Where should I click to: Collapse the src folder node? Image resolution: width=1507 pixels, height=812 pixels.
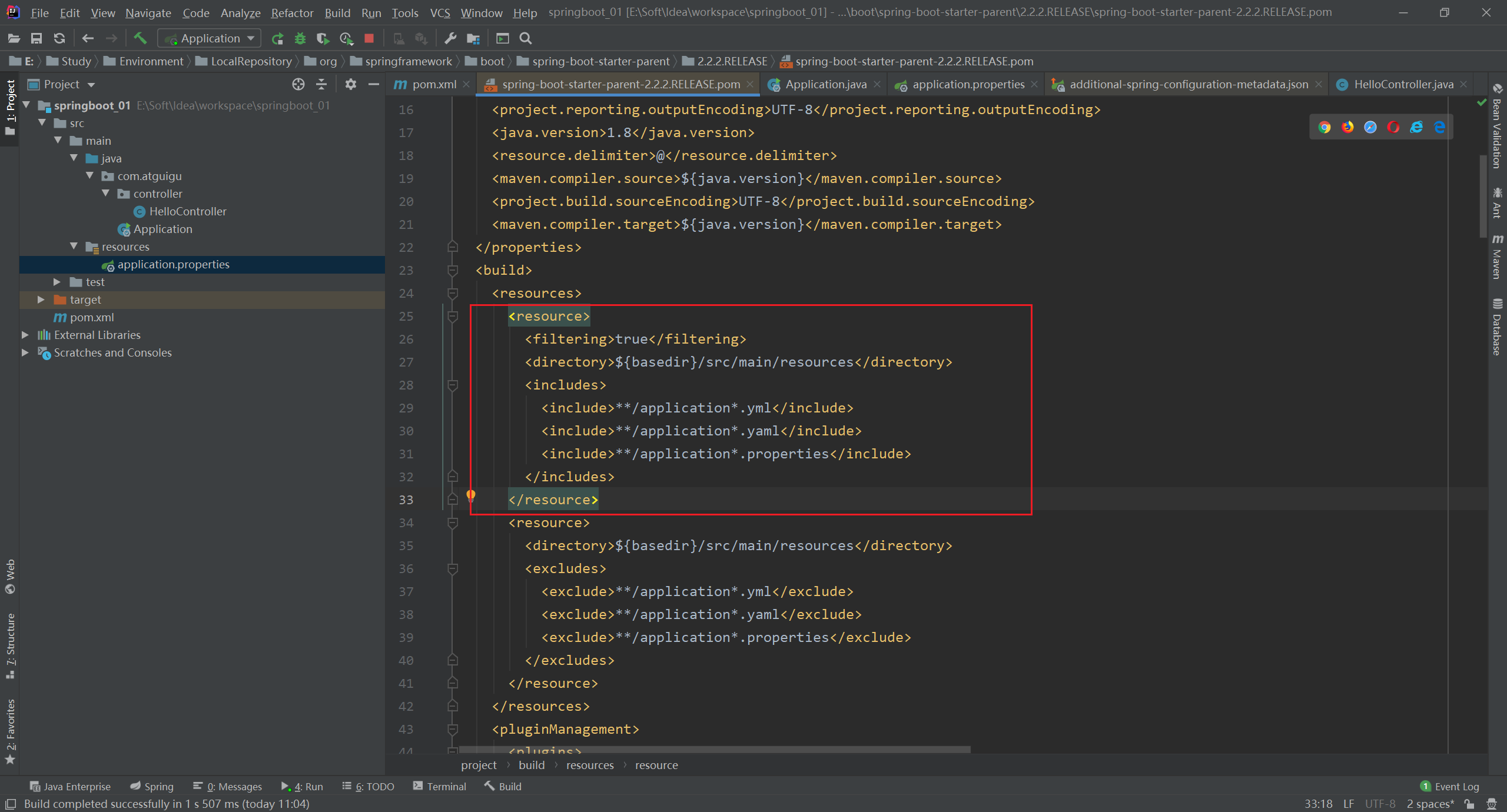click(42, 123)
